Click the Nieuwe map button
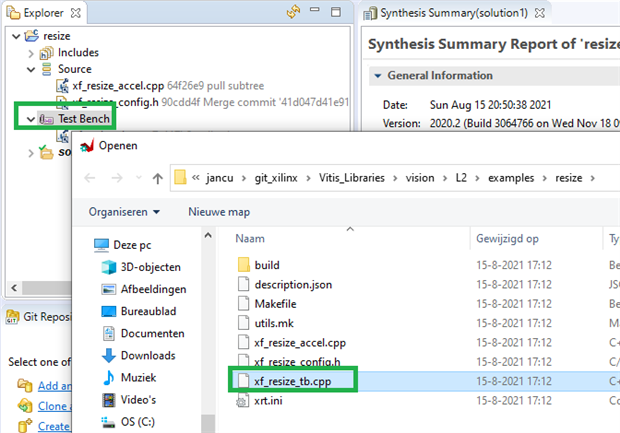 [219, 212]
